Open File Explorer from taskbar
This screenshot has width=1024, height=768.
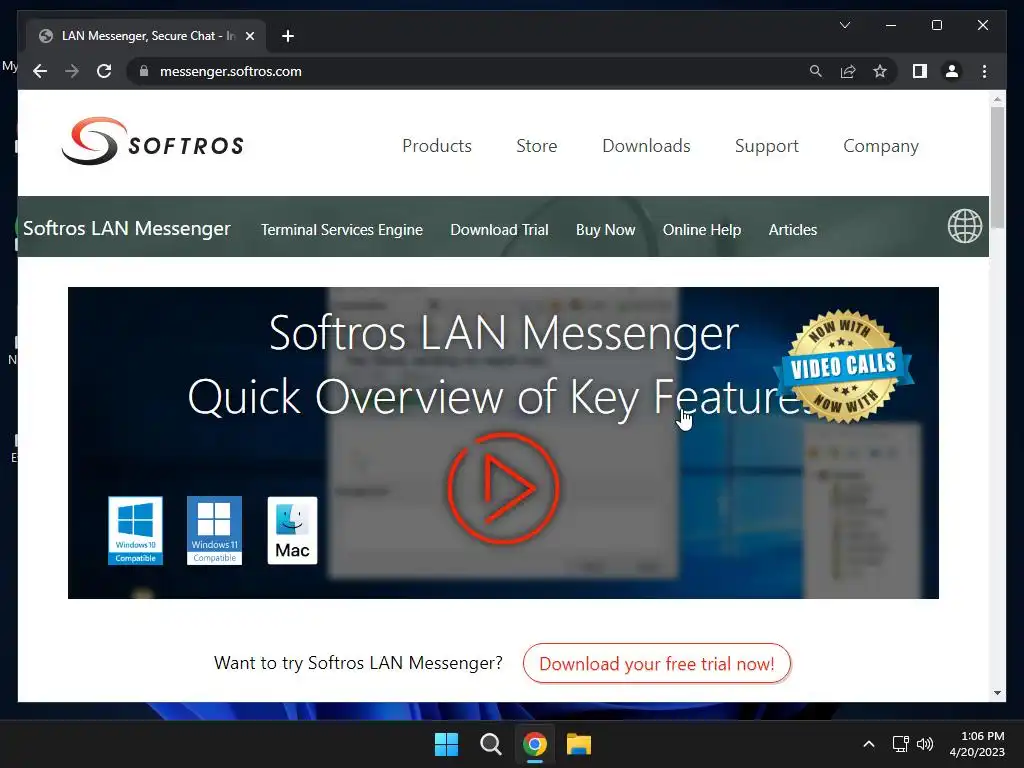579,744
